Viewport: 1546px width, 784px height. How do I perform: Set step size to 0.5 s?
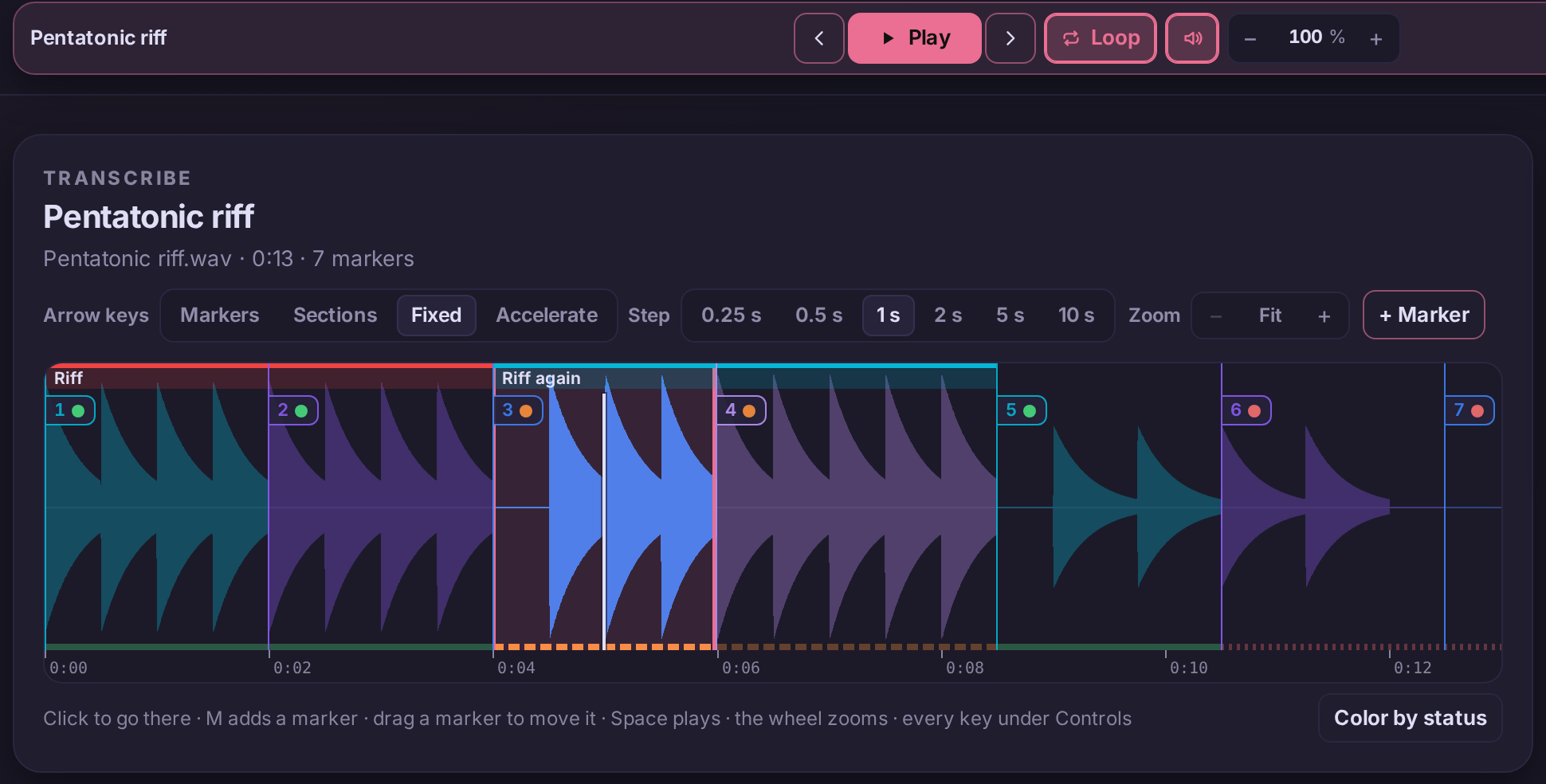(x=819, y=316)
